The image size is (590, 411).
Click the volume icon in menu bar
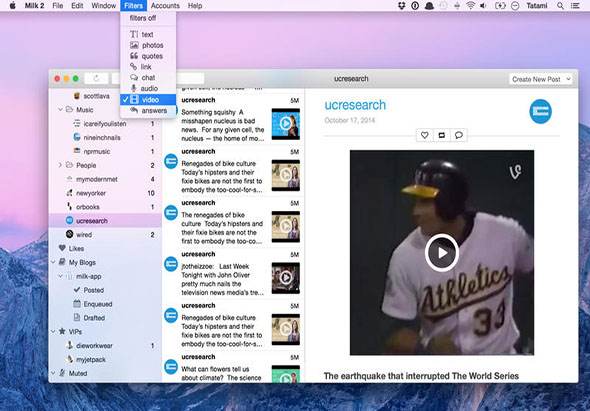(x=484, y=6)
